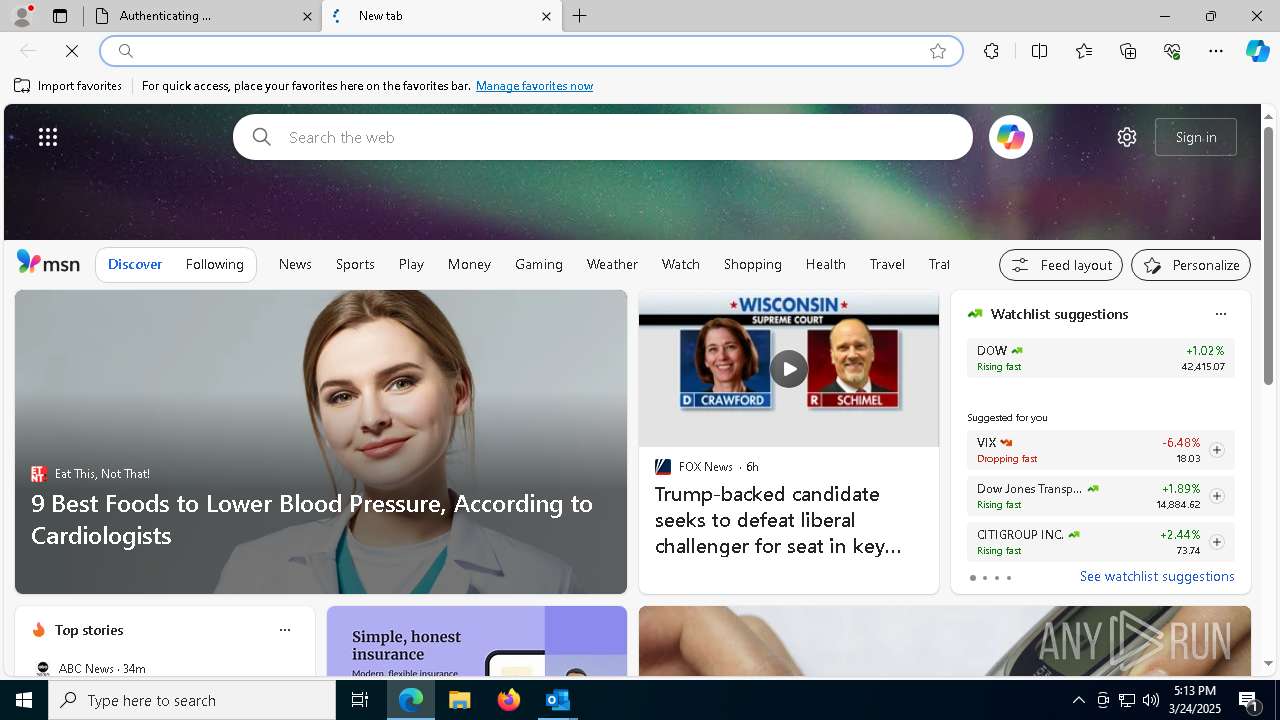Open the Shopping category
The image size is (1280, 720).
click(x=753, y=264)
